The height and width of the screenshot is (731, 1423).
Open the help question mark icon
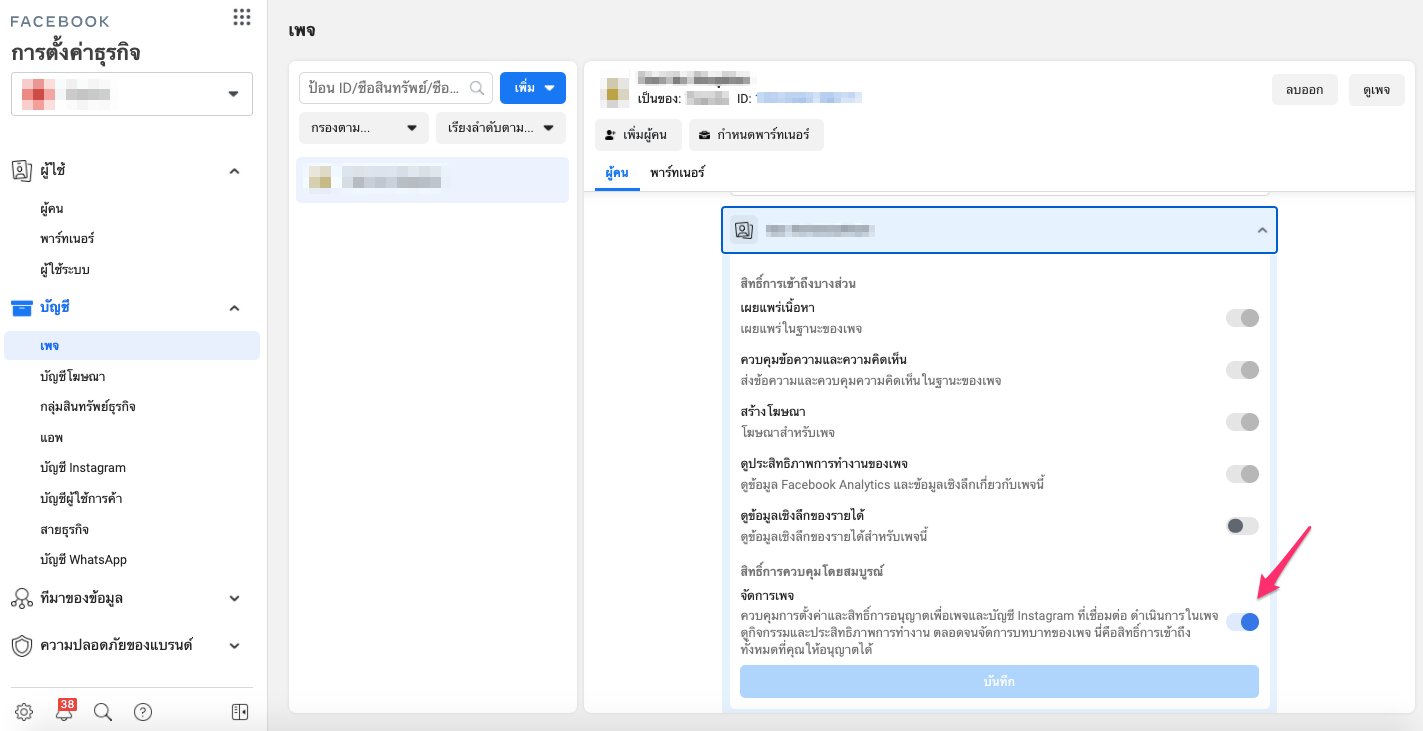143,712
